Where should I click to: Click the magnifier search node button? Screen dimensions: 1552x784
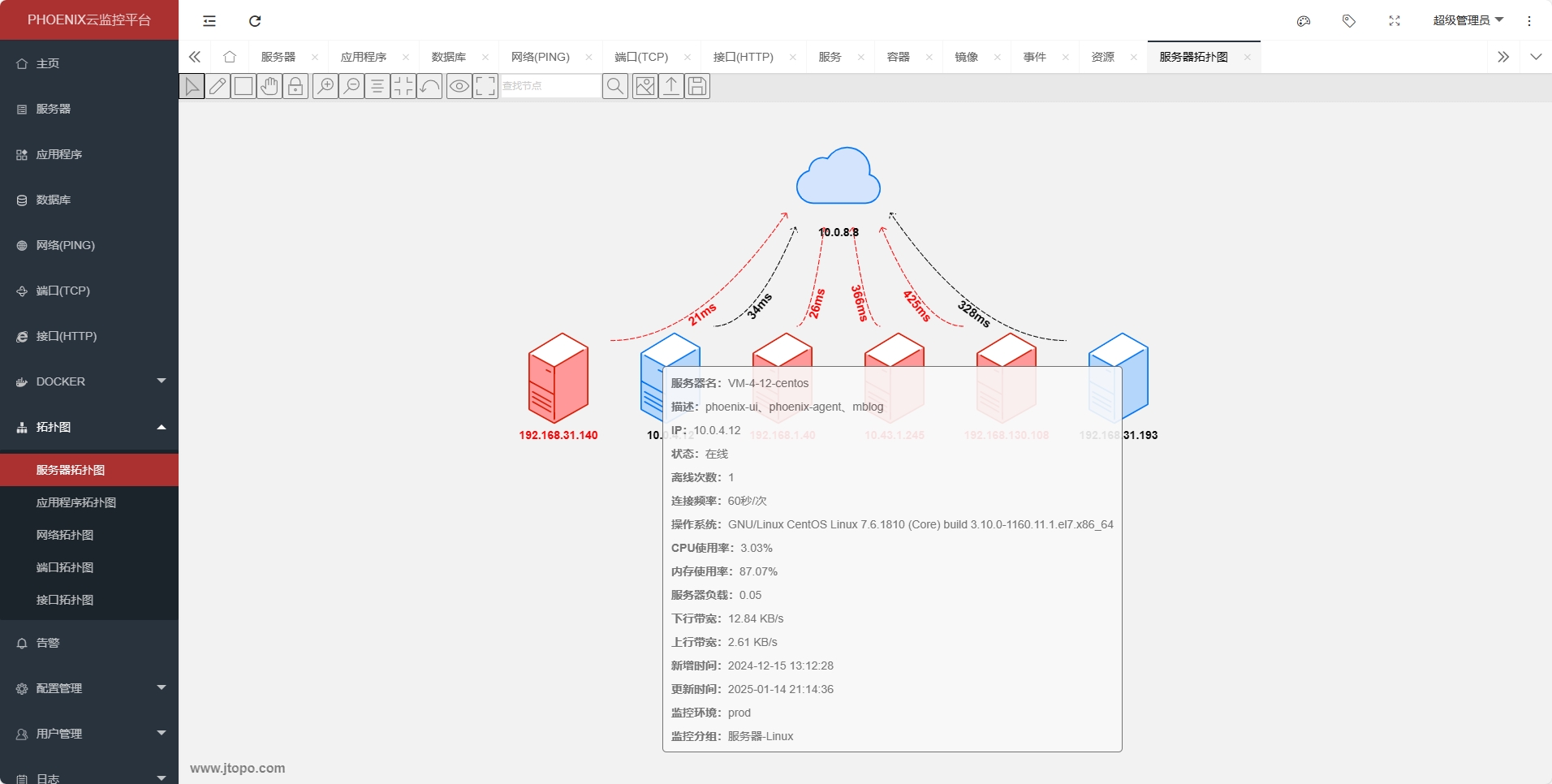click(x=615, y=86)
